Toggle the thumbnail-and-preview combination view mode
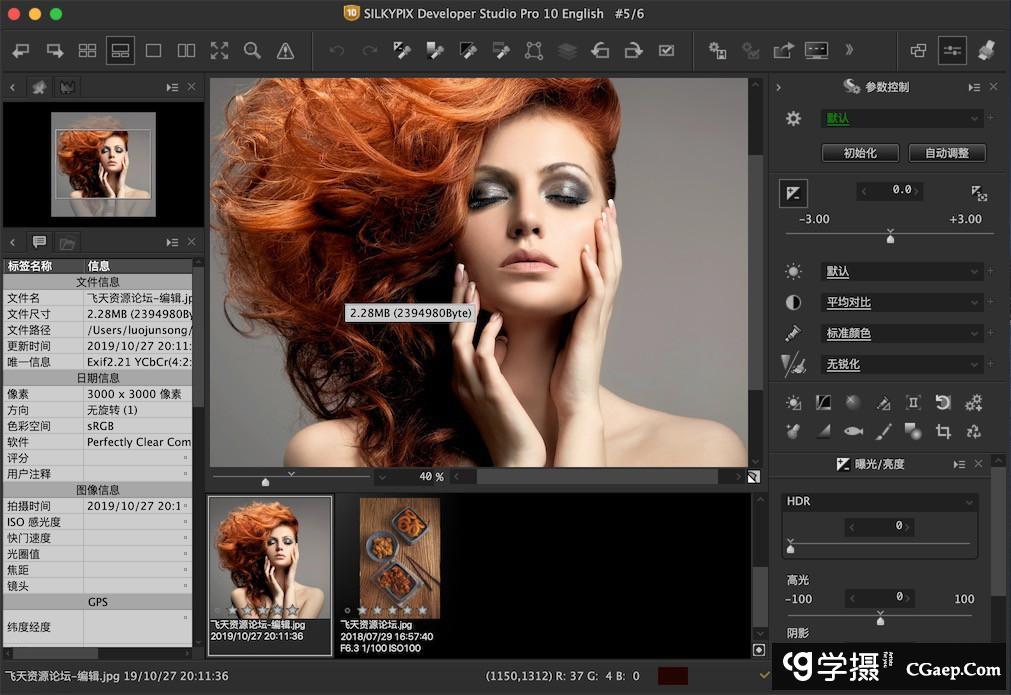 [120, 50]
